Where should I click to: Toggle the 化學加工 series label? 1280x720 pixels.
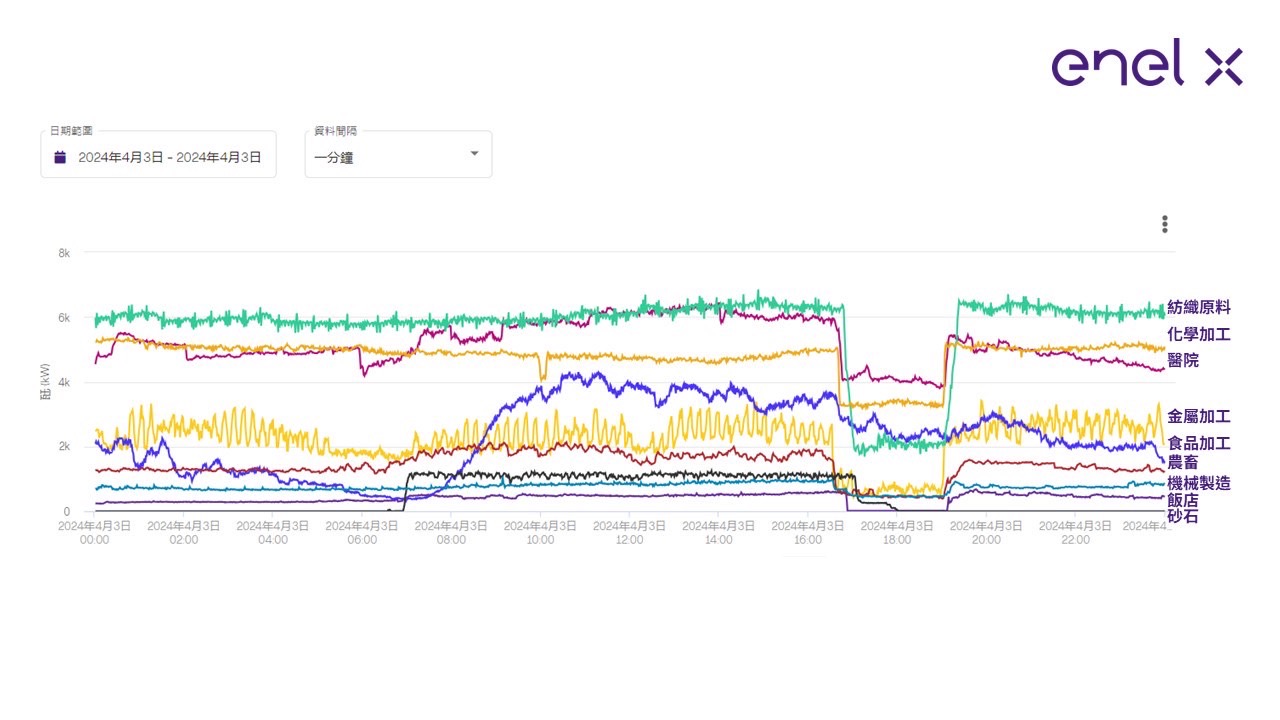1198,334
